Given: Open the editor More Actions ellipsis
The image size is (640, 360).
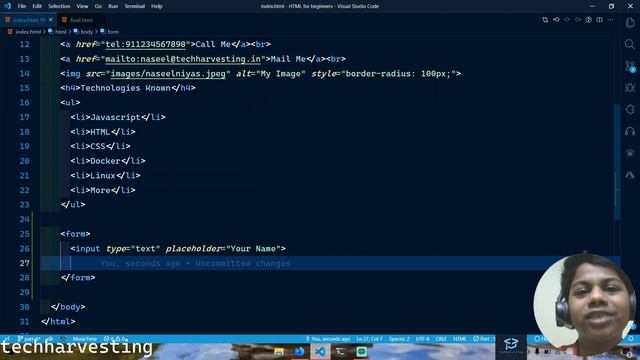Looking at the screenshot, I should (610, 20).
